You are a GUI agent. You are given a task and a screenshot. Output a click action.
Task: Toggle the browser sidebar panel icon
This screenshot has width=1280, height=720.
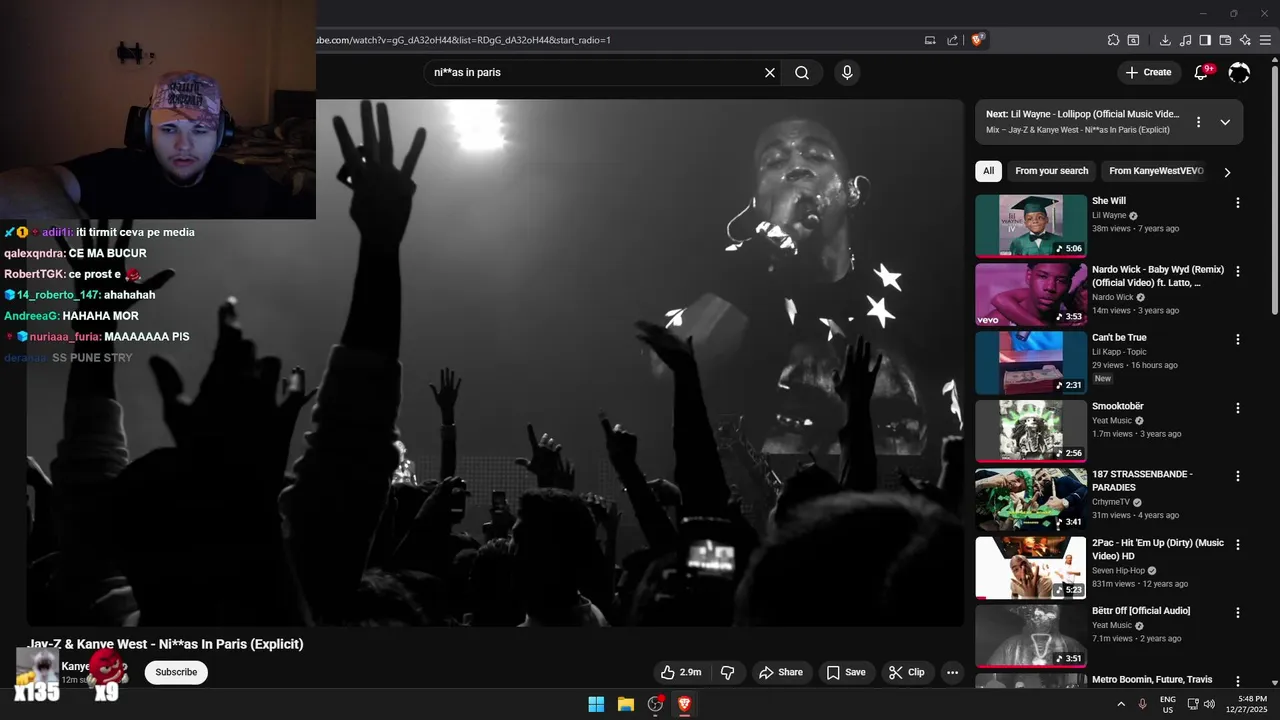point(1205,40)
